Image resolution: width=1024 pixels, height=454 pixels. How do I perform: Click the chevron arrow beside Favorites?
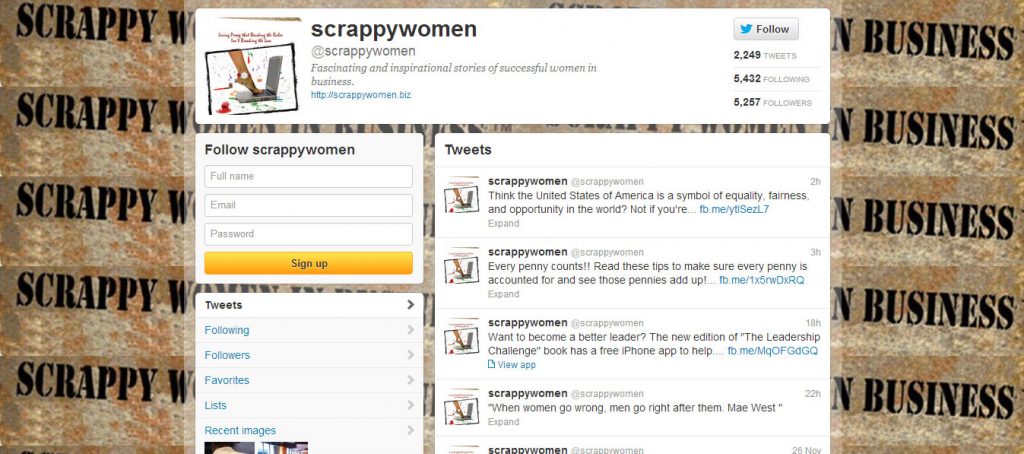(410, 380)
